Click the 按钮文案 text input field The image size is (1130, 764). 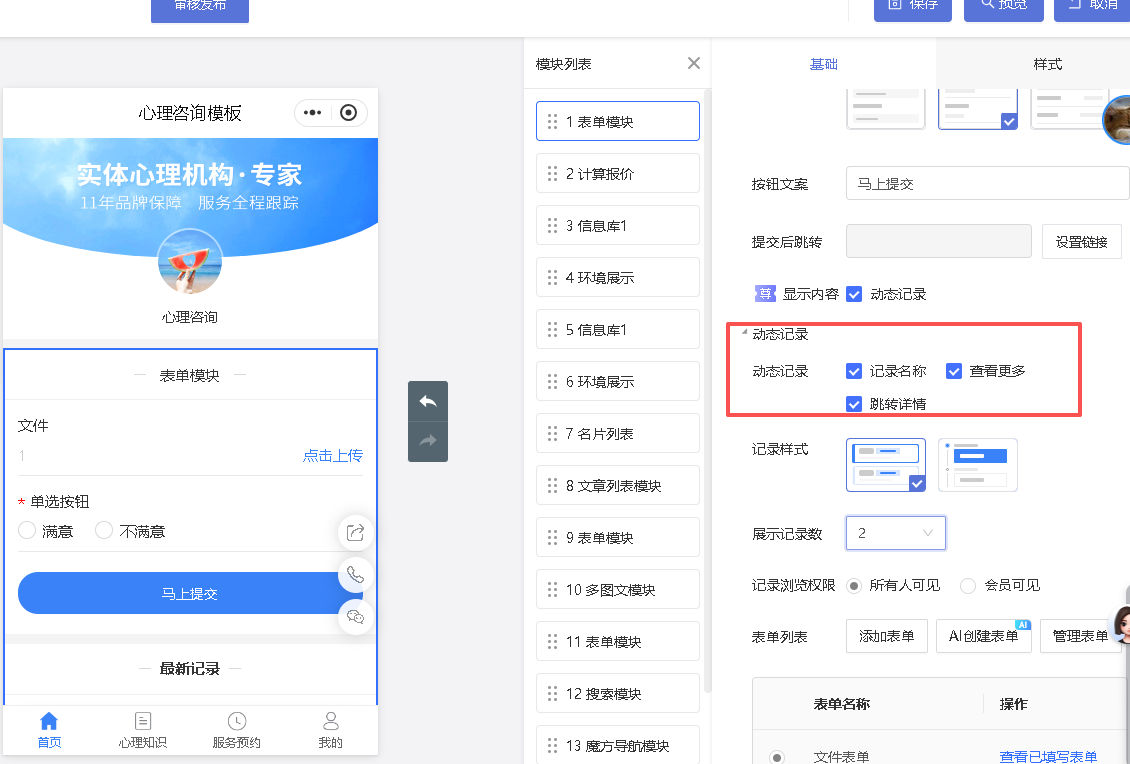(986, 184)
